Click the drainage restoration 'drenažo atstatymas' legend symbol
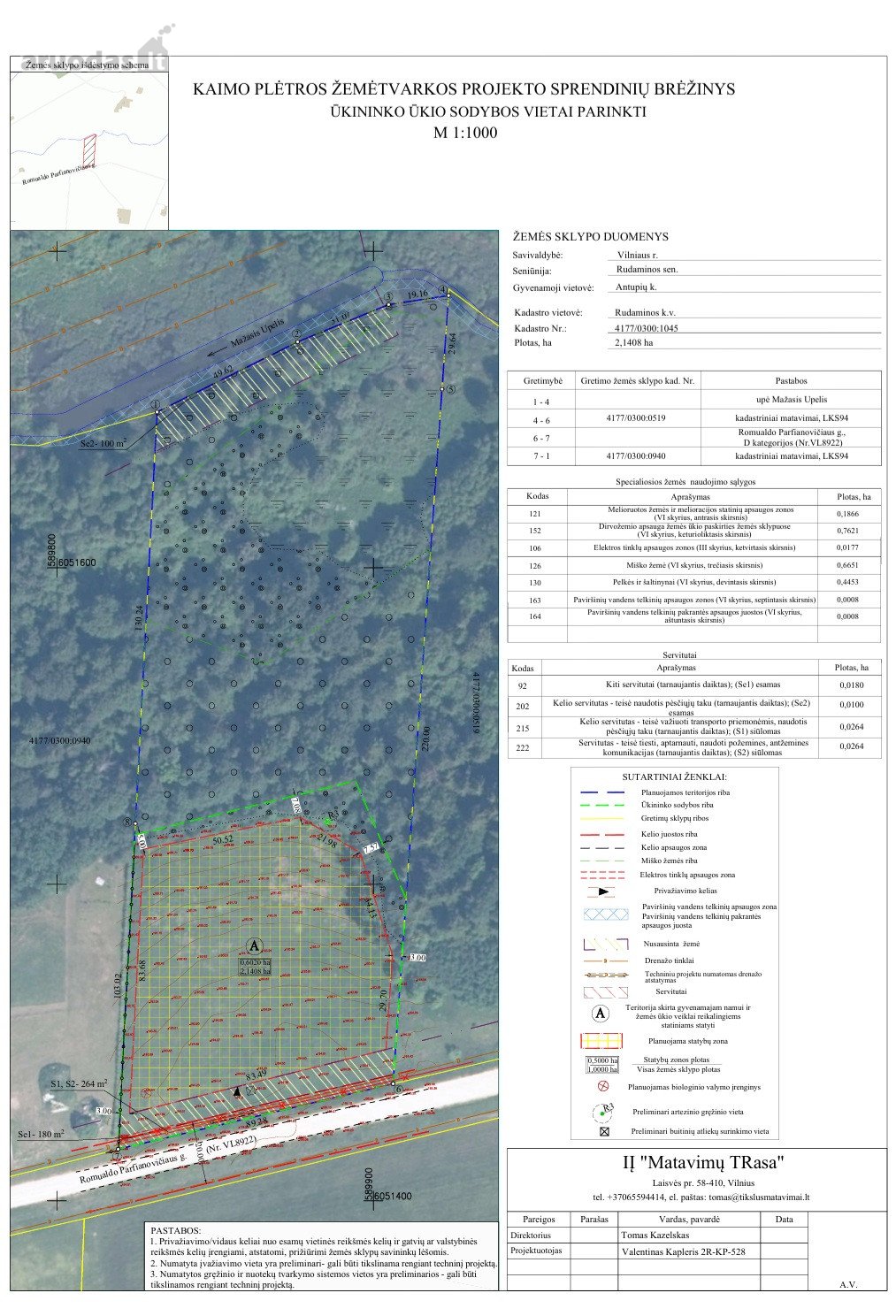The image size is (896, 1316). pos(605,976)
